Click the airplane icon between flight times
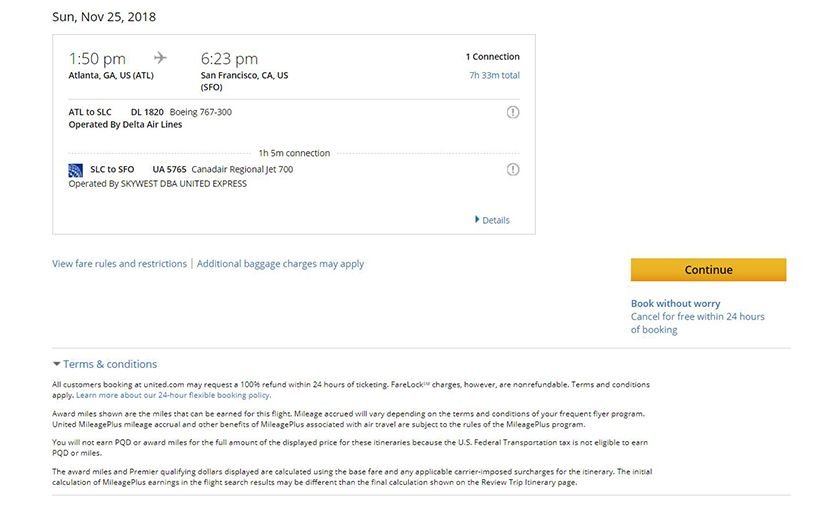840x506 pixels. pos(161,58)
